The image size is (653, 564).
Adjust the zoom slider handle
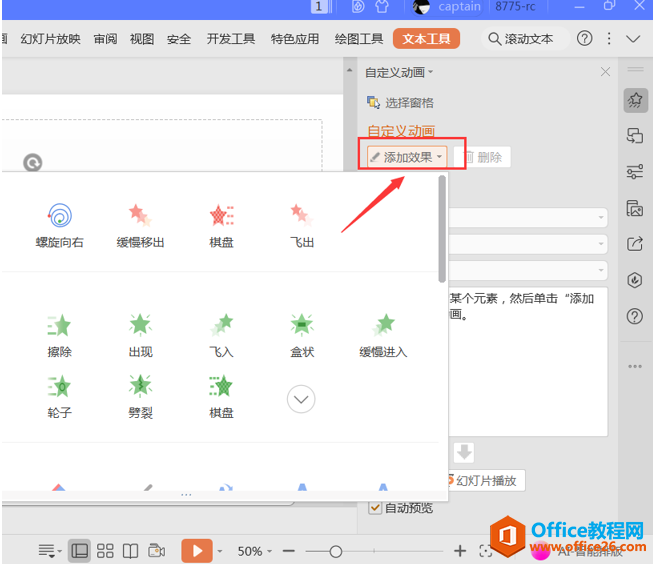[x=336, y=552]
